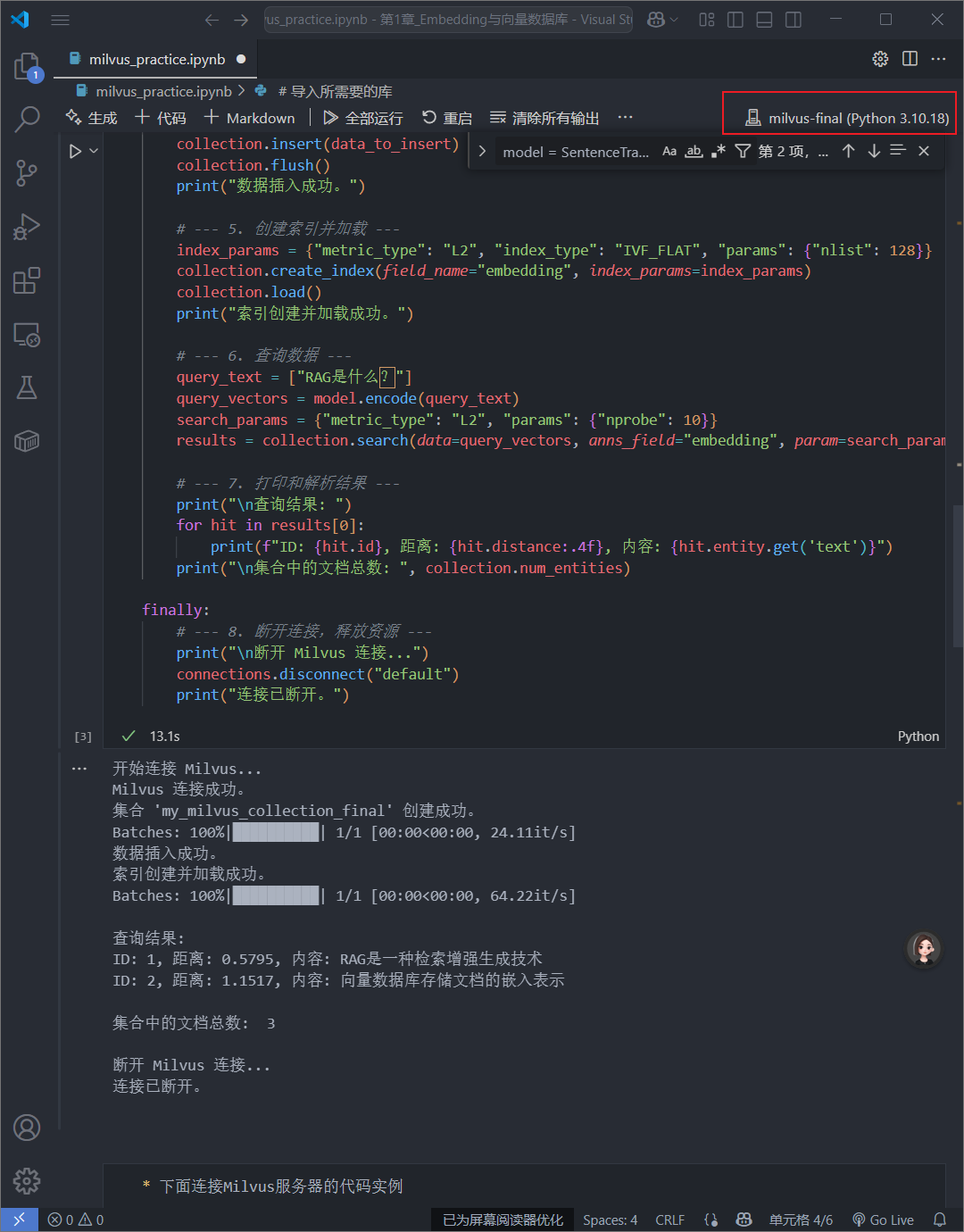Toggle Match Whole Word in find widget

point(694,152)
